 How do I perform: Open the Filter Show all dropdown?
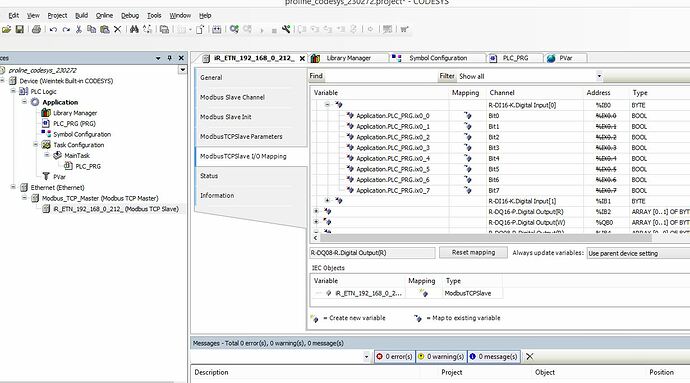point(599,76)
